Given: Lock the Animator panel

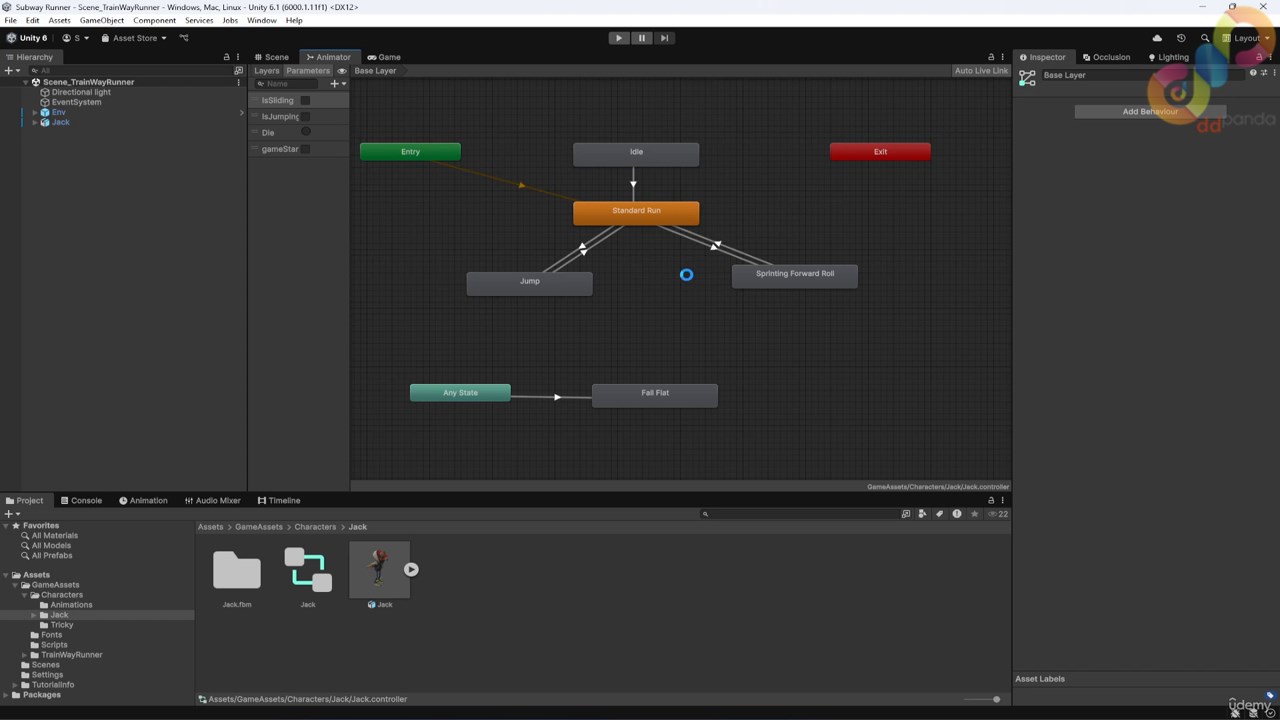Looking at the screenshot, I should [991, 57].
